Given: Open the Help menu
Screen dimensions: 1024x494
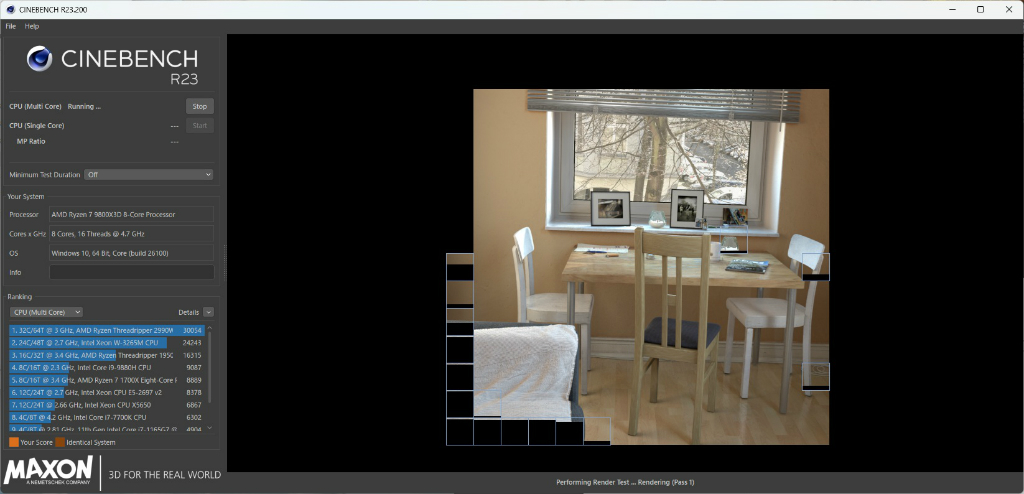Looking at the screenshot, I should pos(32,26).
